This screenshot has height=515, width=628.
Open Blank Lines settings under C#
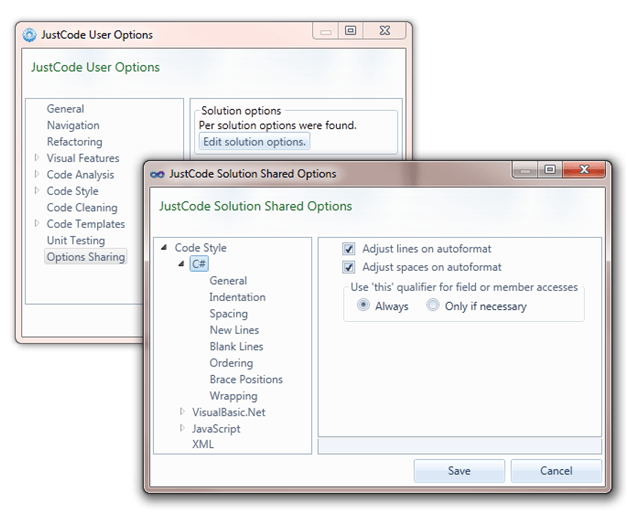point(236,346)
